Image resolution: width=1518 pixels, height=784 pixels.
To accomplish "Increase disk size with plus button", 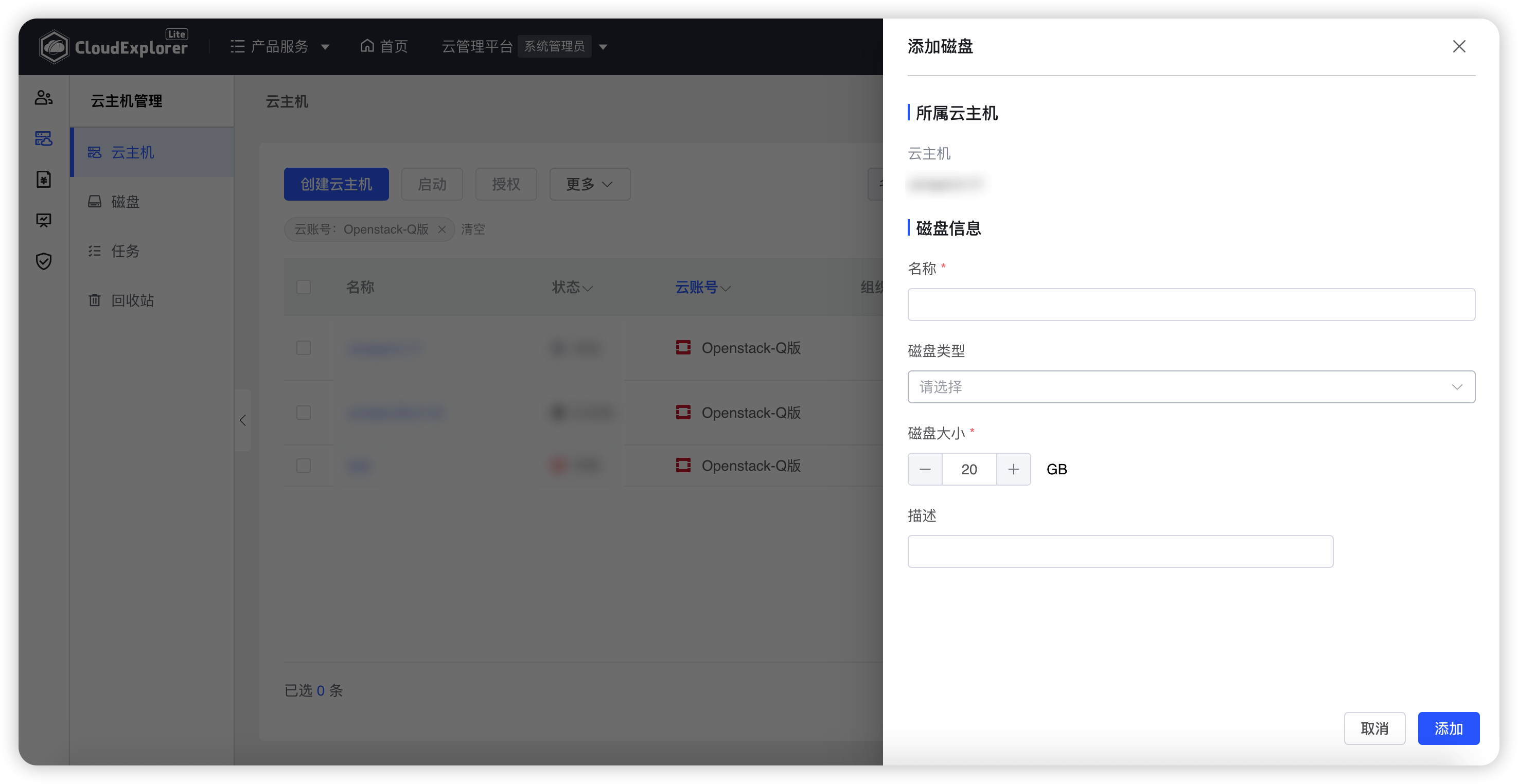I will (x=1013, y=469).
